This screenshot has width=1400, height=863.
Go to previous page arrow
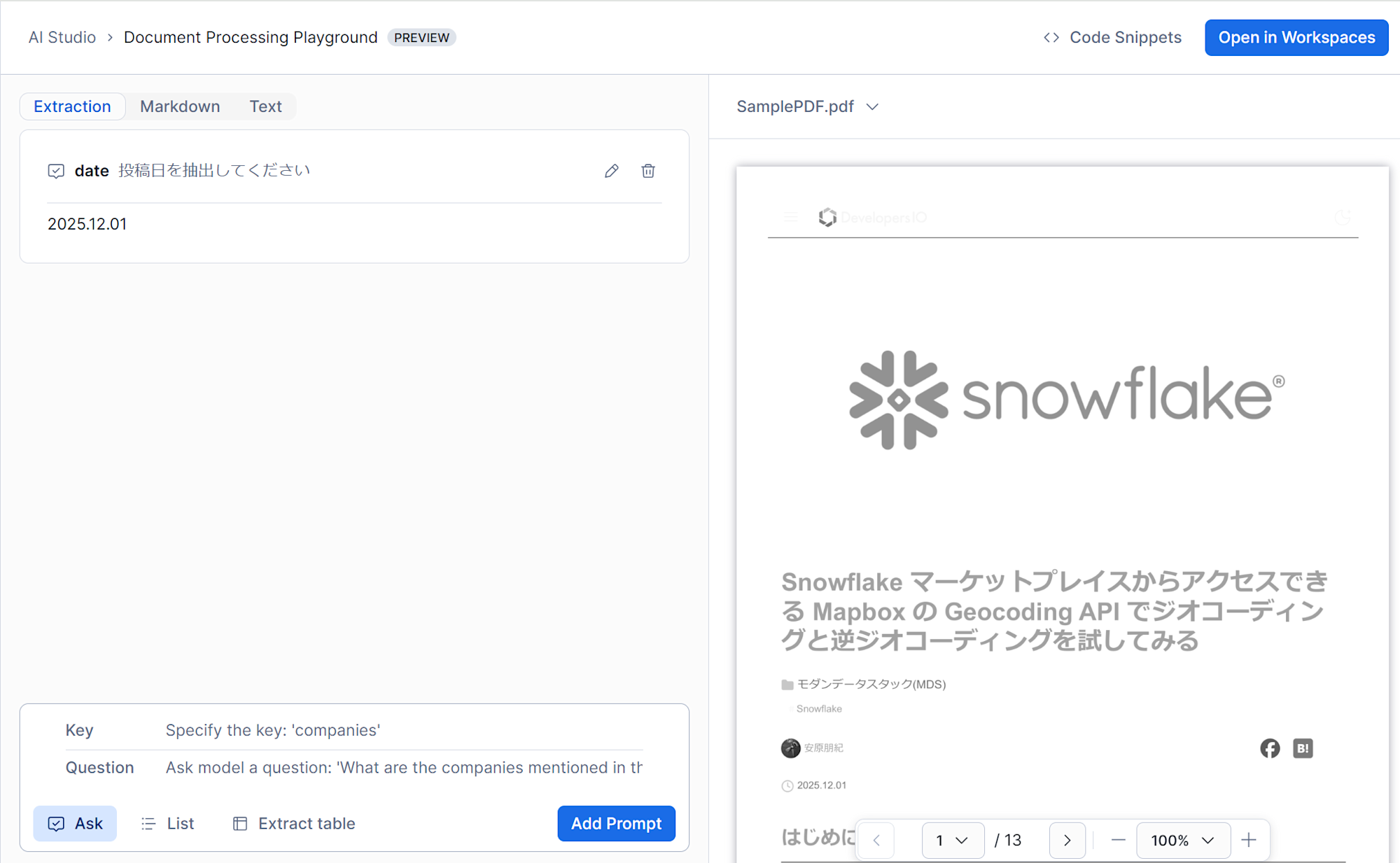pyautogui.click(x=876, y=840)
